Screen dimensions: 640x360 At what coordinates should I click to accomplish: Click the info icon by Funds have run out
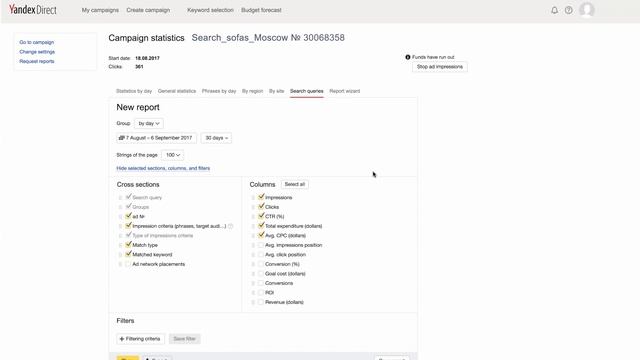(407, 57)
